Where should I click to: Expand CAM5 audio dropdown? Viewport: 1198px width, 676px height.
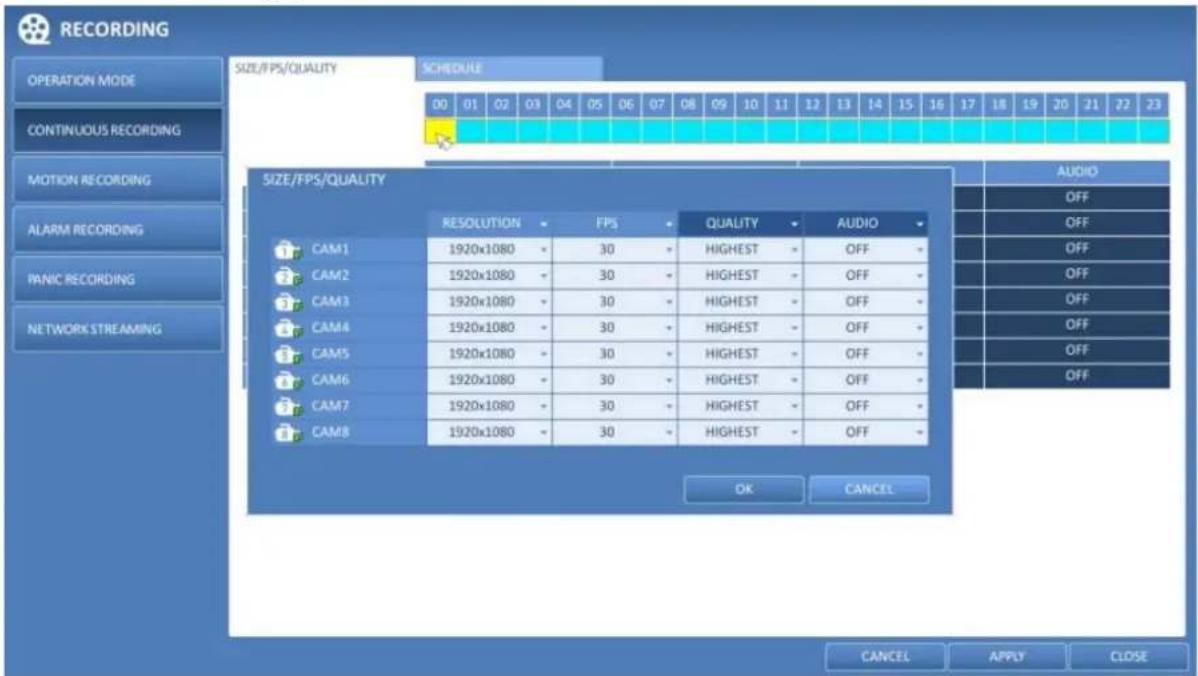(866, 354)
